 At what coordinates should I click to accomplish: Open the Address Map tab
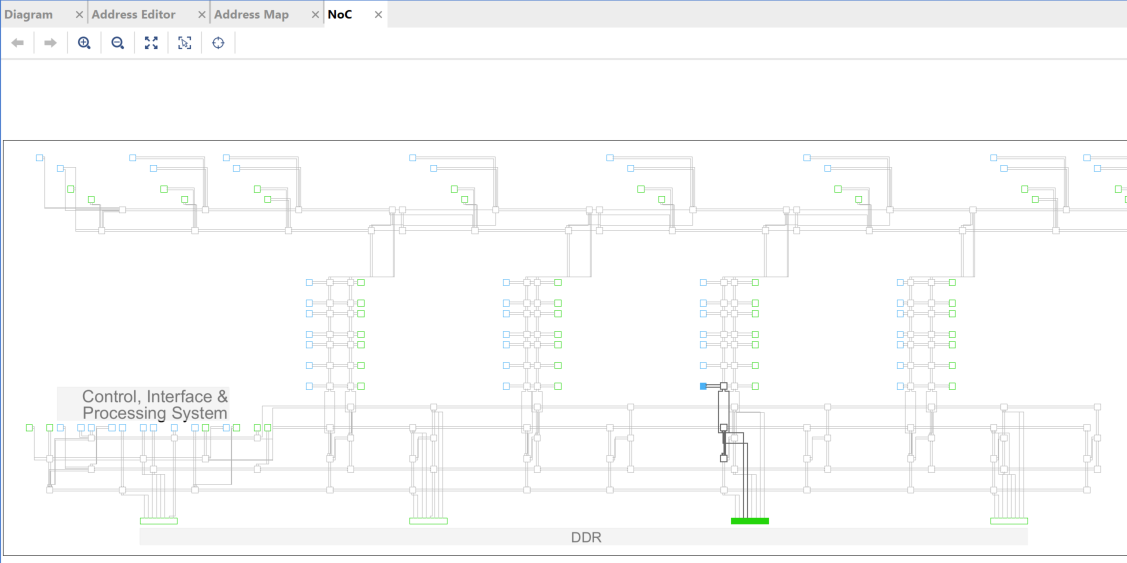pyautogui.click(x=252, y=14)
